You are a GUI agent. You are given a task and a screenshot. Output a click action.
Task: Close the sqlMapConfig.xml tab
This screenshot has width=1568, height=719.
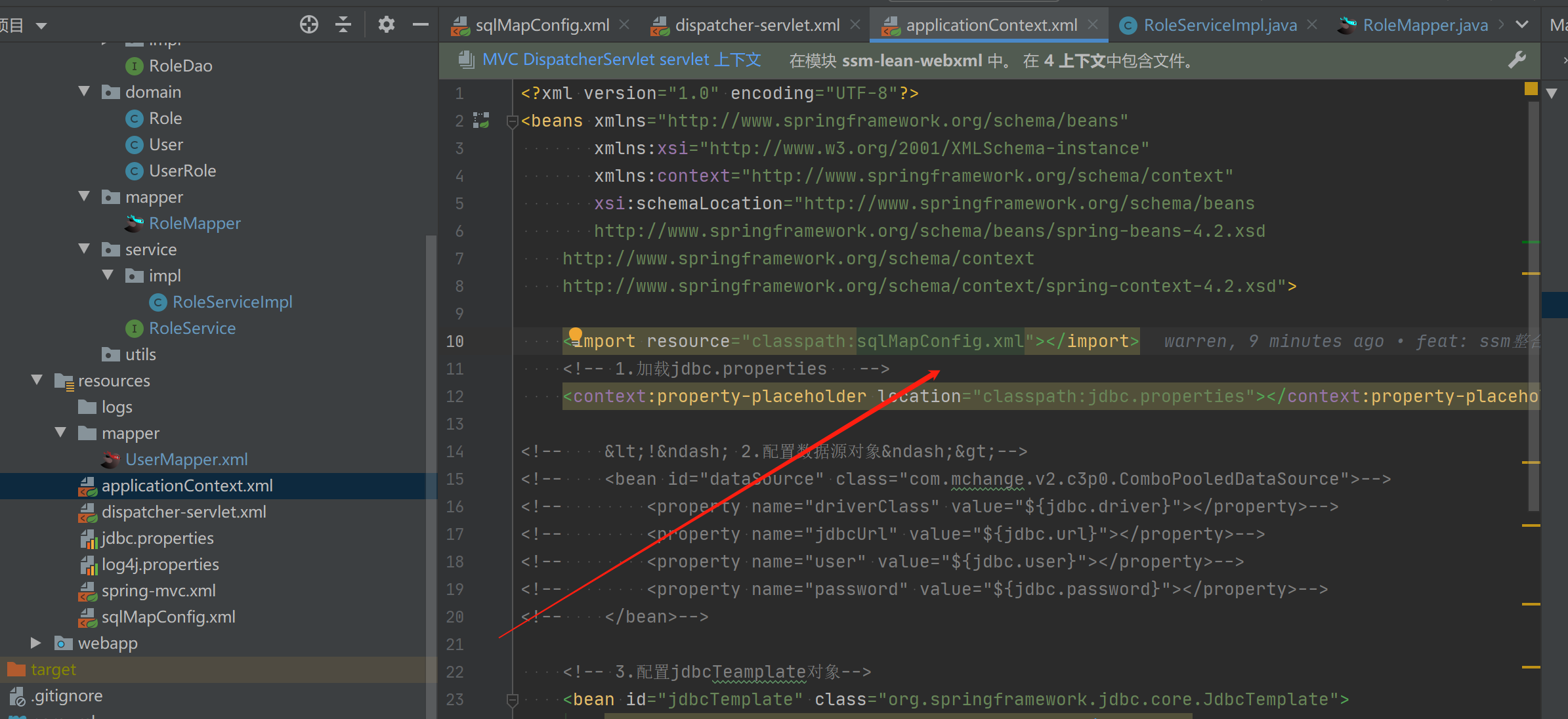pos(625,25)
